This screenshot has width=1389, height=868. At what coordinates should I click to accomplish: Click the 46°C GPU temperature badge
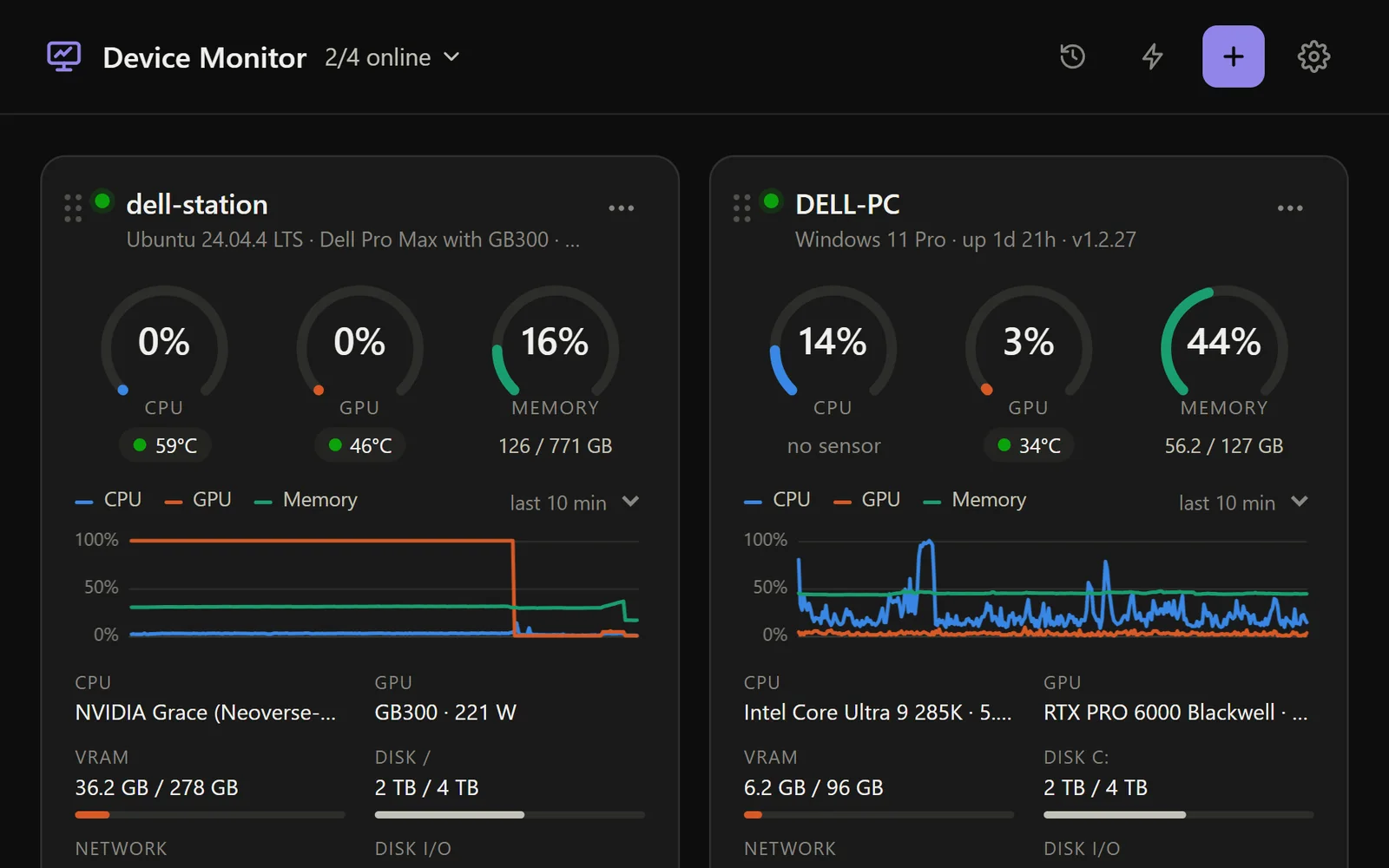coord(360,445)
